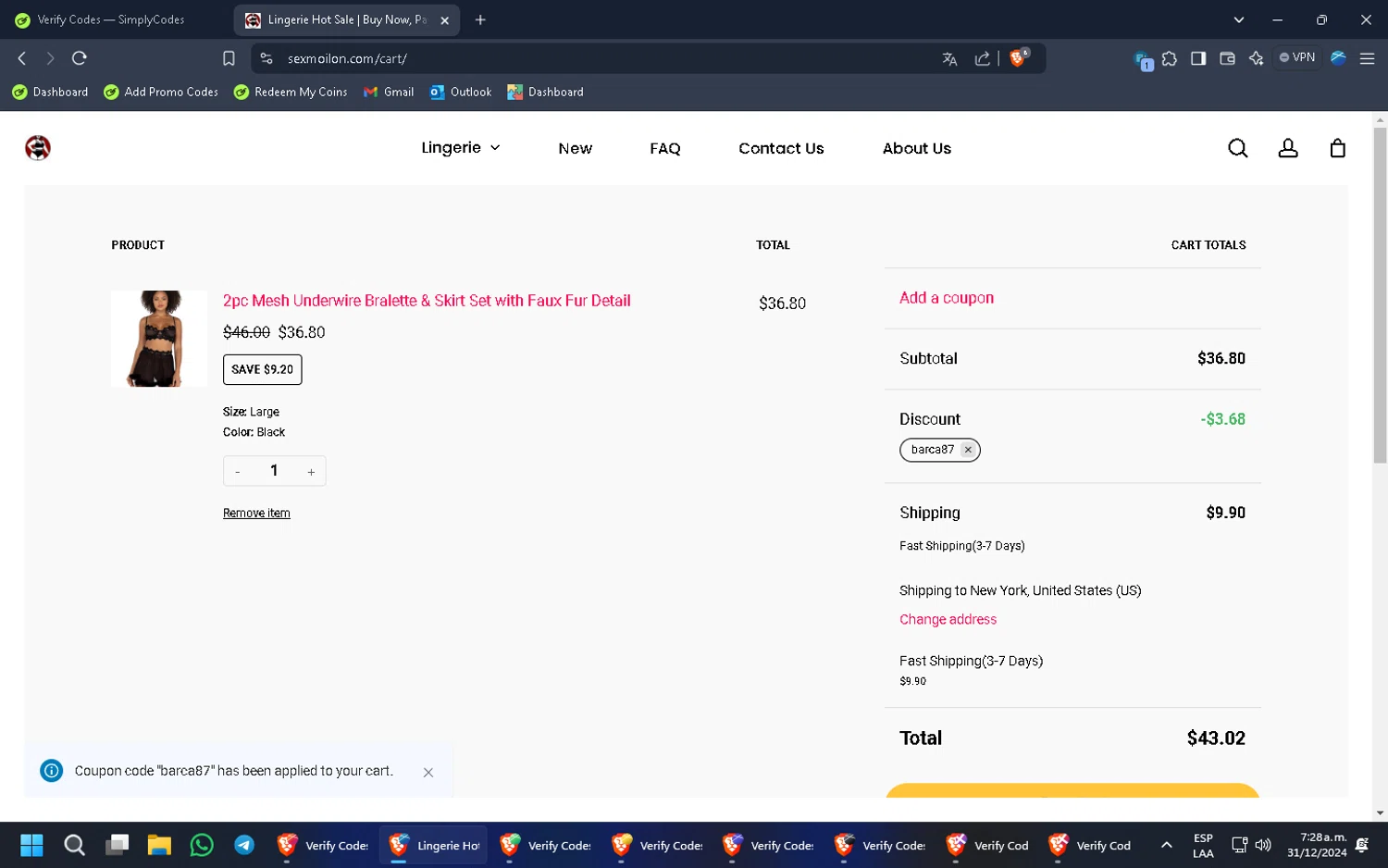Close the Lingerie Hot Sale tab
The width and height of the screenshot is (1388, 868).
[444, 20]
